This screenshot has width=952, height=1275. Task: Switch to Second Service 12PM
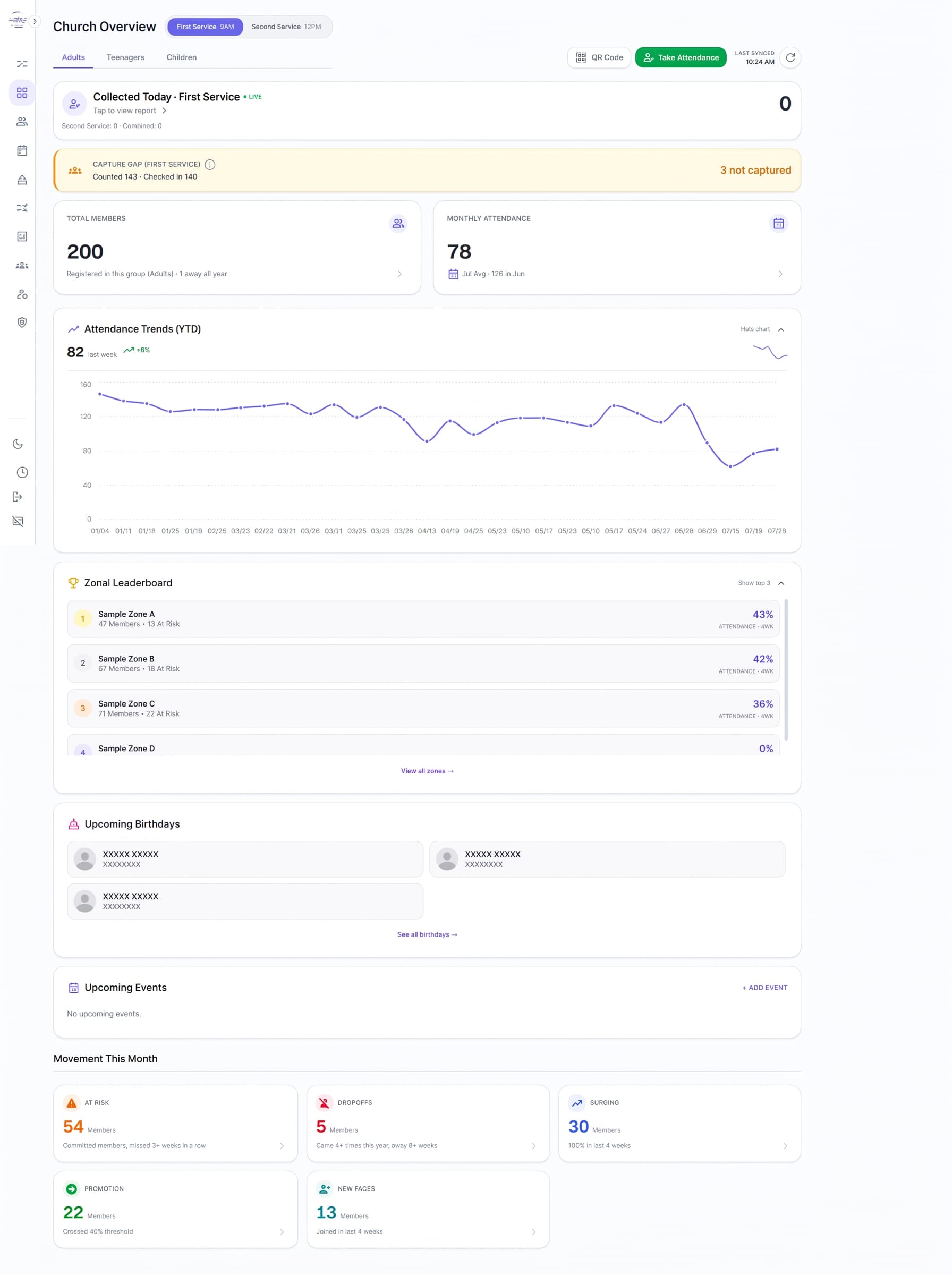coord(286,27)
